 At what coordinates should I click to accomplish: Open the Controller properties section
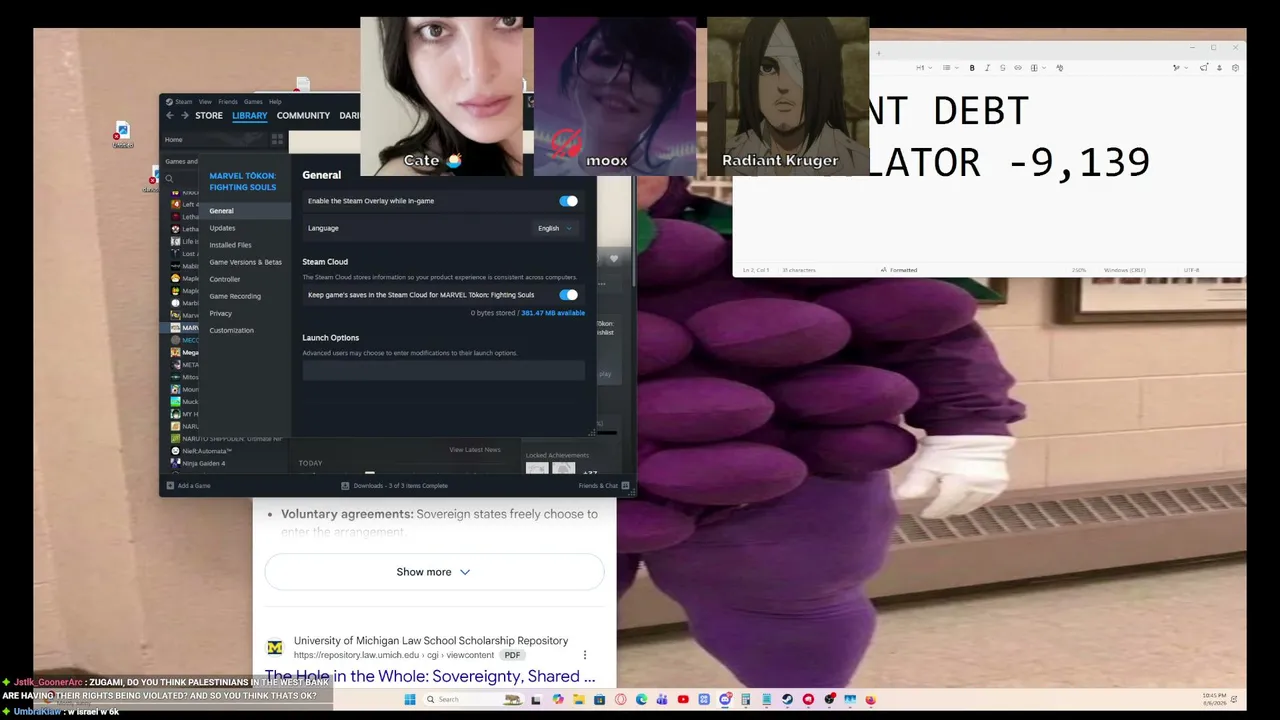click(x=245, y=279)
